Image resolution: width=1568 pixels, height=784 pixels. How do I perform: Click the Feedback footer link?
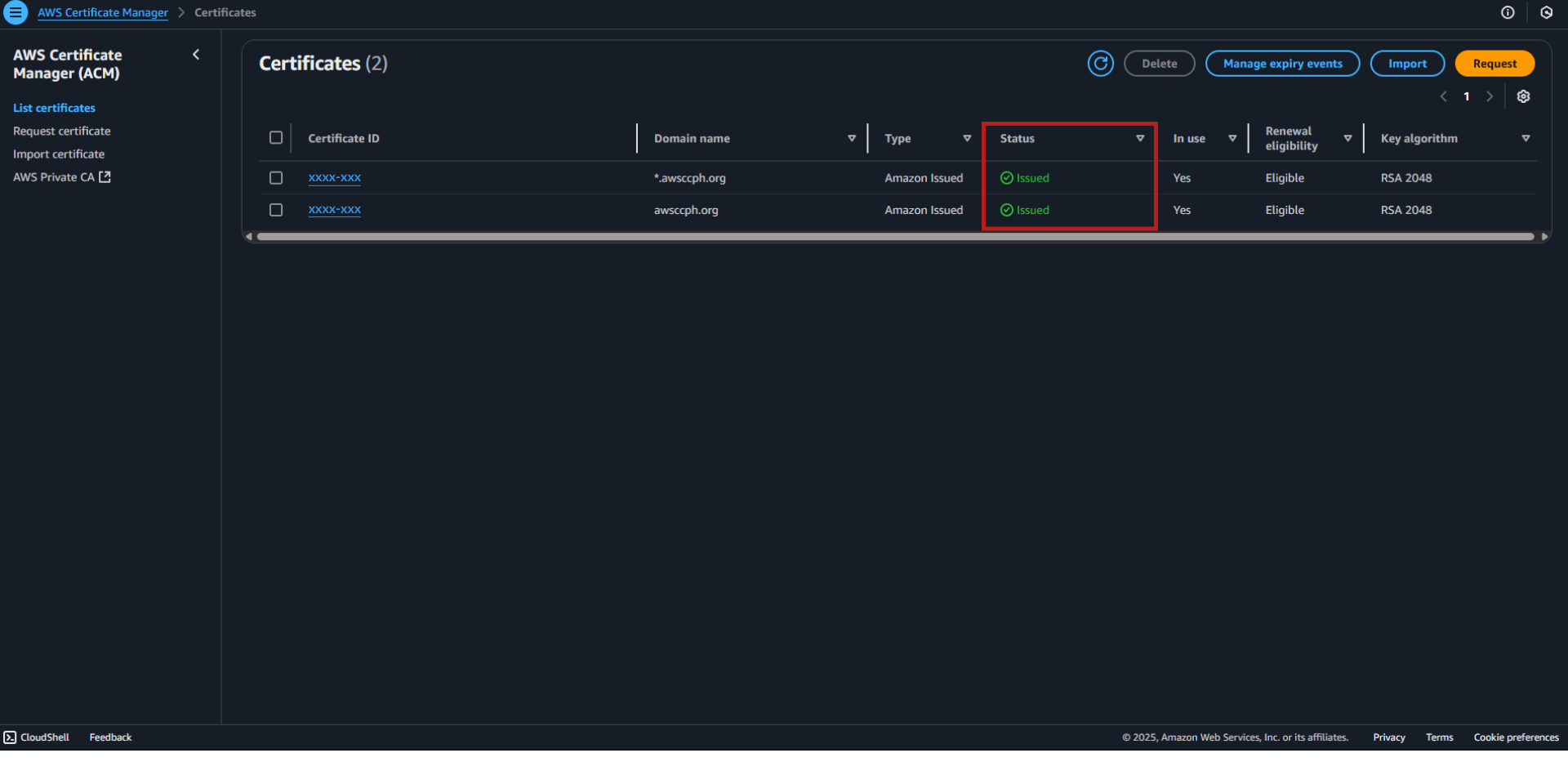tap(110, 737)
